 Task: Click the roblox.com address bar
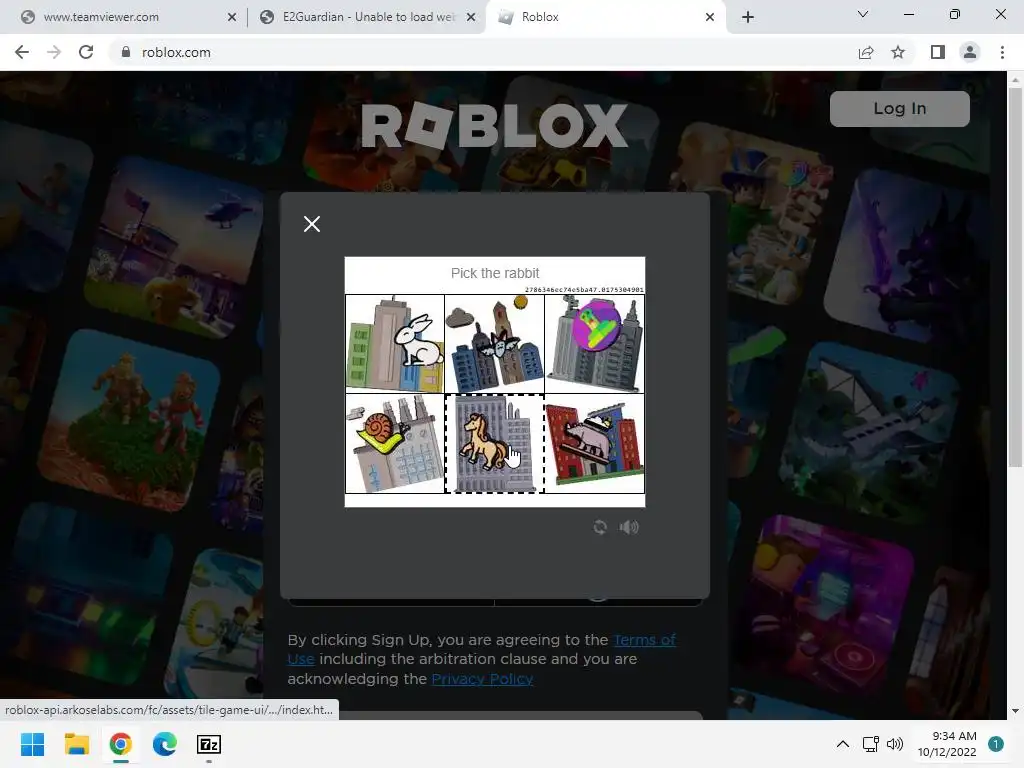point(483,52)
